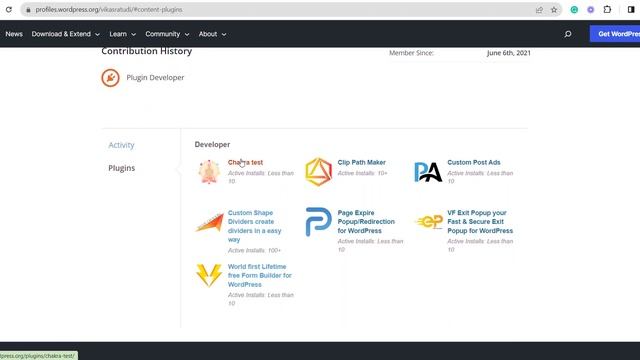Screen dimensions: 640x360
Task: Open the Page Expire Popup P logo
Action: pyautogui.click(x=318, y=222)
